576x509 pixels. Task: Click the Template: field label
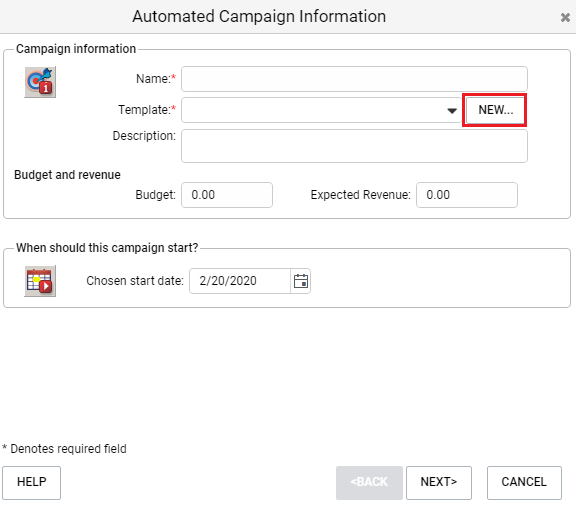pyautogui.click(x=147, y=110)
